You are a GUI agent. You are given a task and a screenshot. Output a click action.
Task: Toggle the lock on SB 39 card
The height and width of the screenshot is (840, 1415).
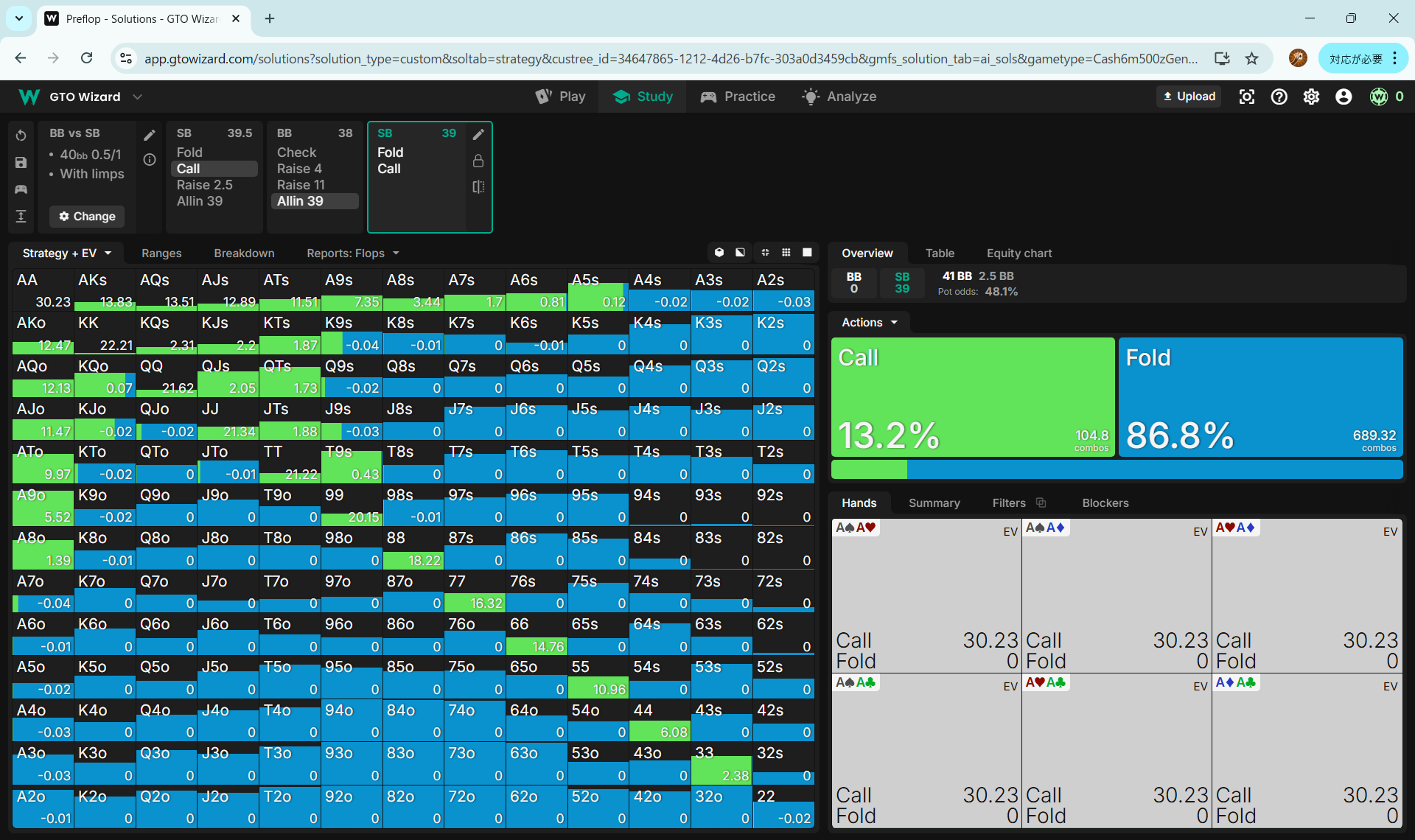(478, 161)
